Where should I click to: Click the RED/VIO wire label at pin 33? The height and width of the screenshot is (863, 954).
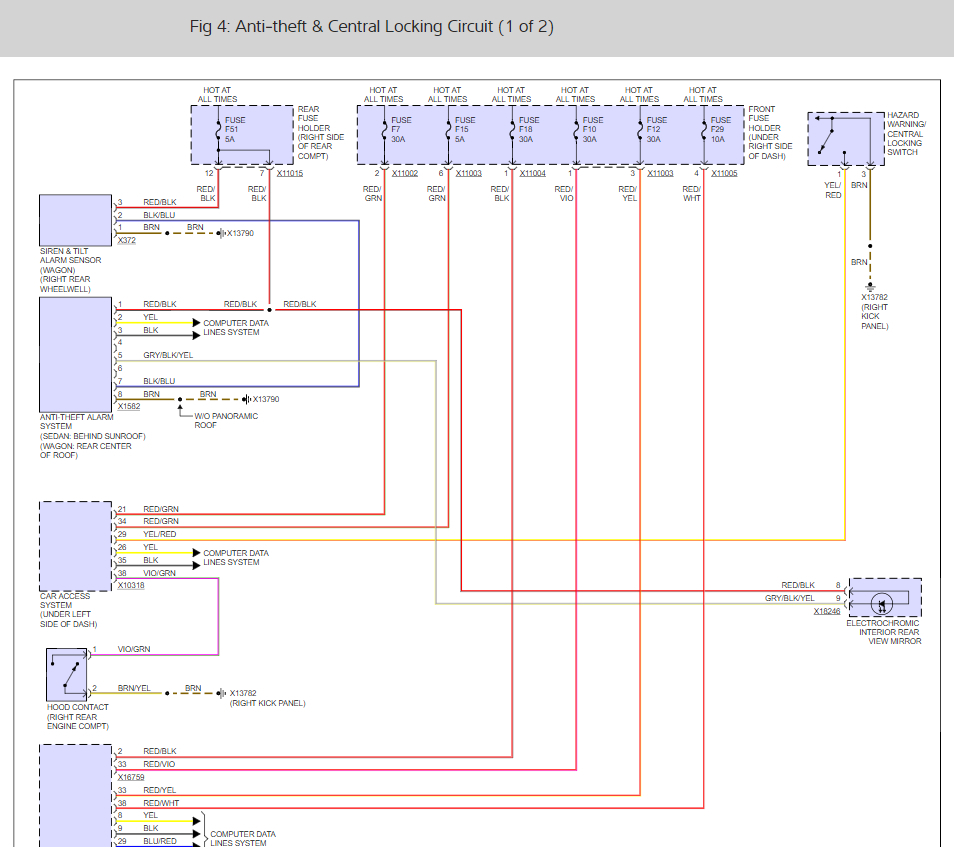(x=159, y=764)
